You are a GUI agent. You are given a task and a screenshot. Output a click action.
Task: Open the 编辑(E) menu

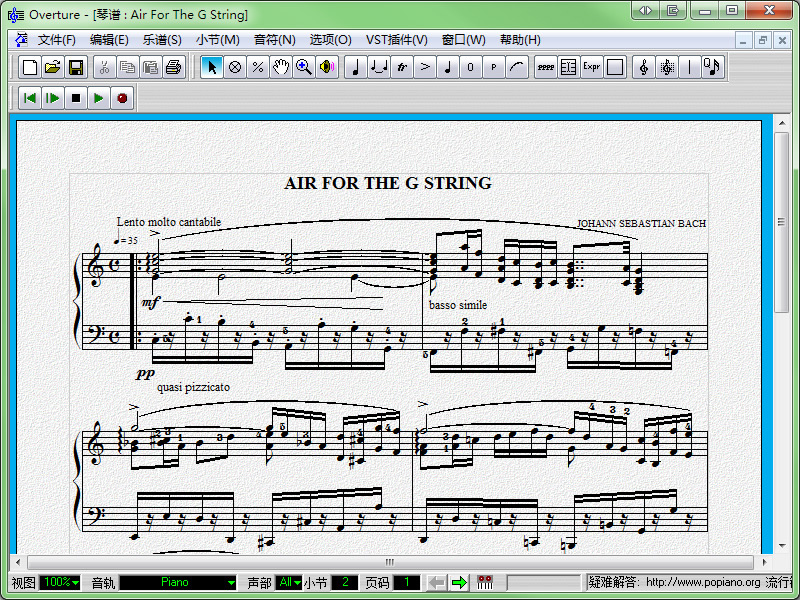(x=109, y=40)
